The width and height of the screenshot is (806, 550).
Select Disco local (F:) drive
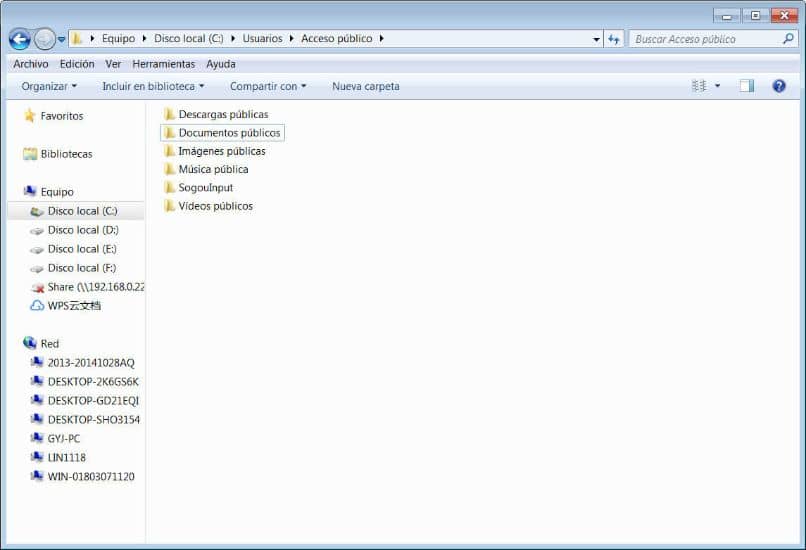74,268
